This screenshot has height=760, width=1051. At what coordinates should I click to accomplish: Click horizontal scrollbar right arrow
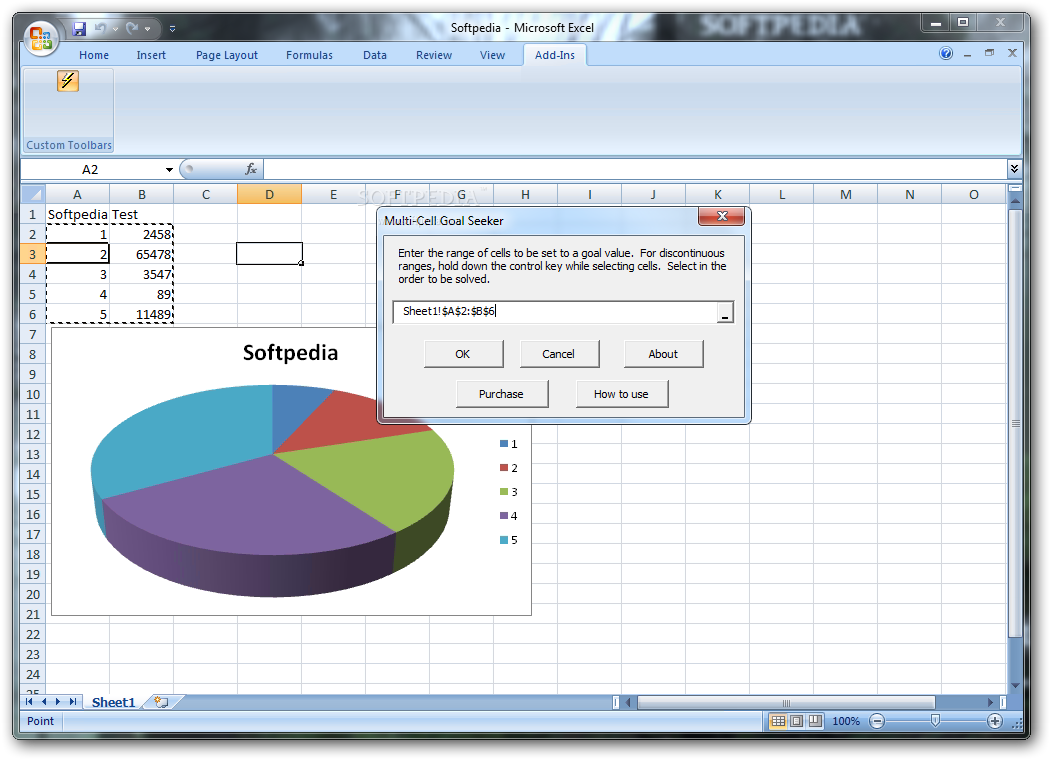pos(990,702)
